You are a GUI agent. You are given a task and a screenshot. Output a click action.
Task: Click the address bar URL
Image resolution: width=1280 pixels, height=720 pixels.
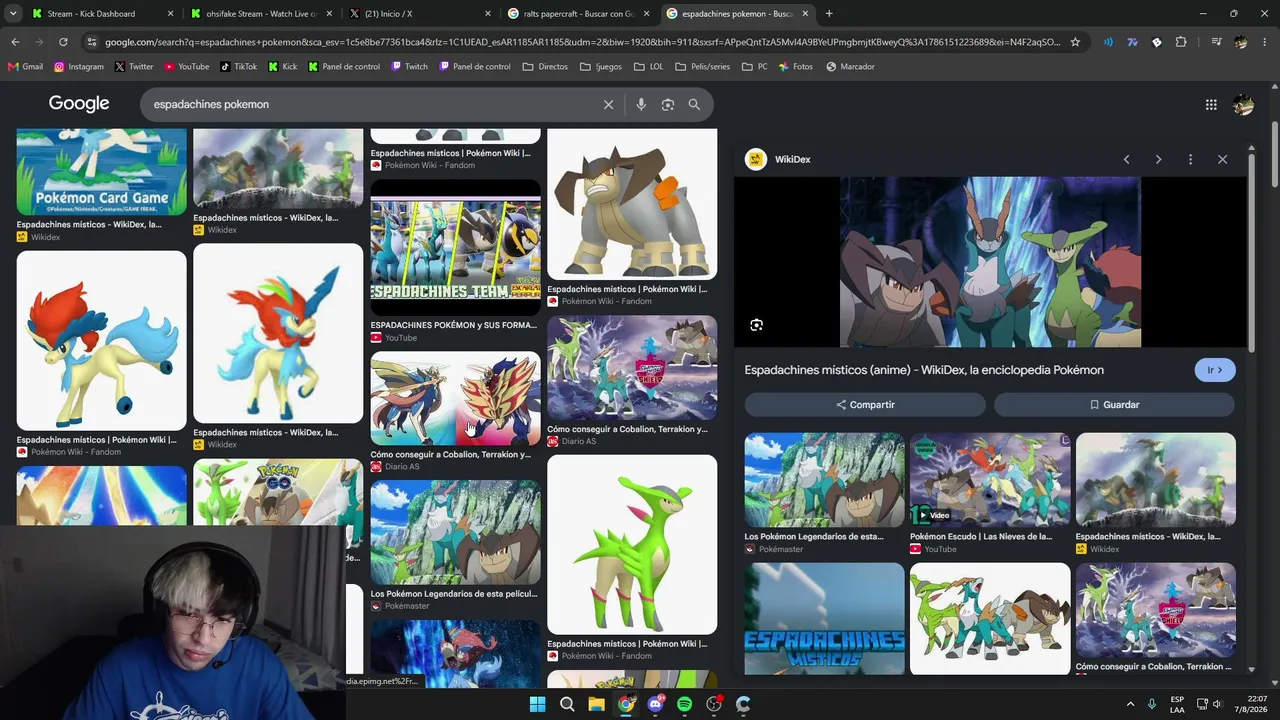click(x=582, y=42)
